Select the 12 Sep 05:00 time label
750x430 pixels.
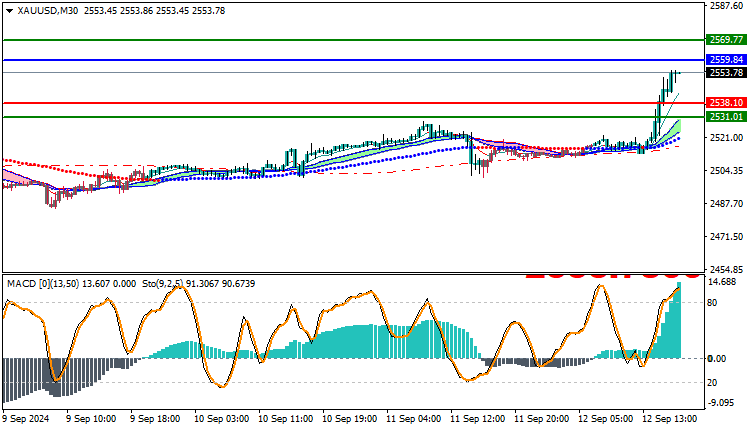pyautogui.click(x=606, y=419)
